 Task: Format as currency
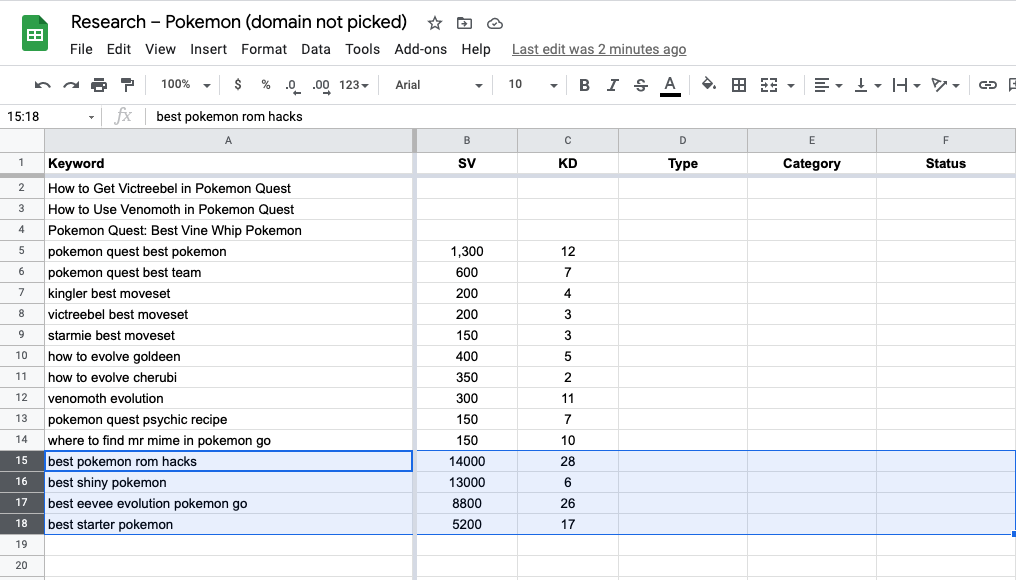tap(238, 85)
